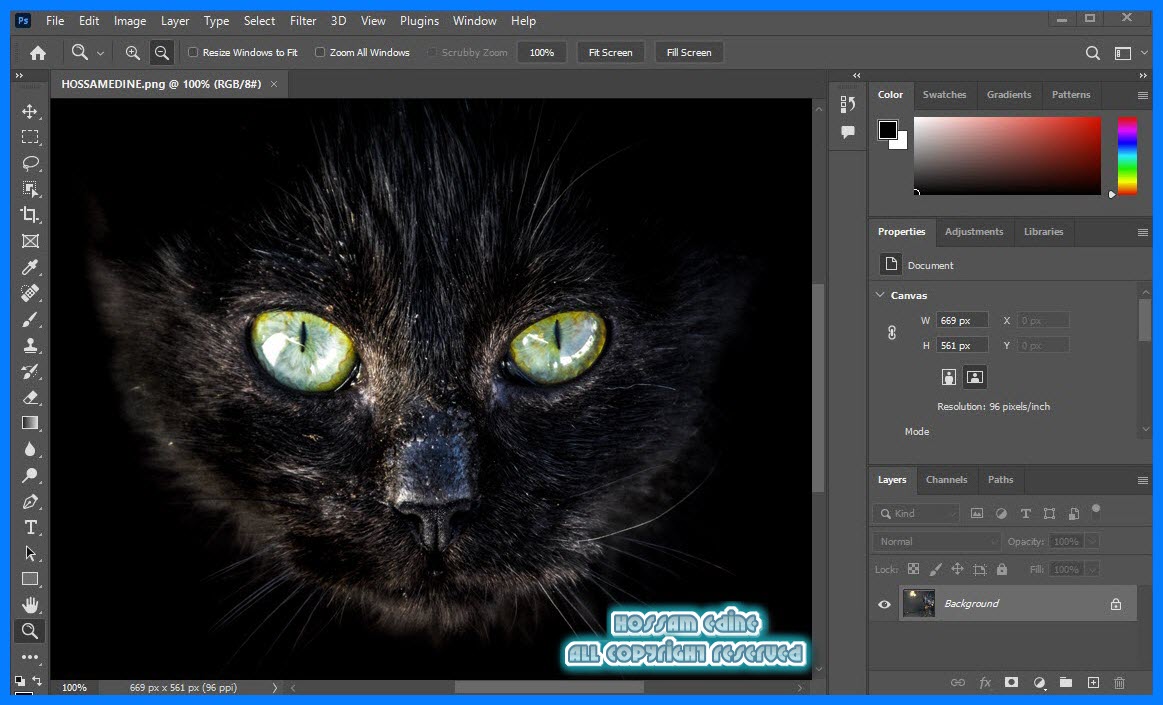Open the Search icon at top right
The image size is (1163, 705).
point(1093,53)
